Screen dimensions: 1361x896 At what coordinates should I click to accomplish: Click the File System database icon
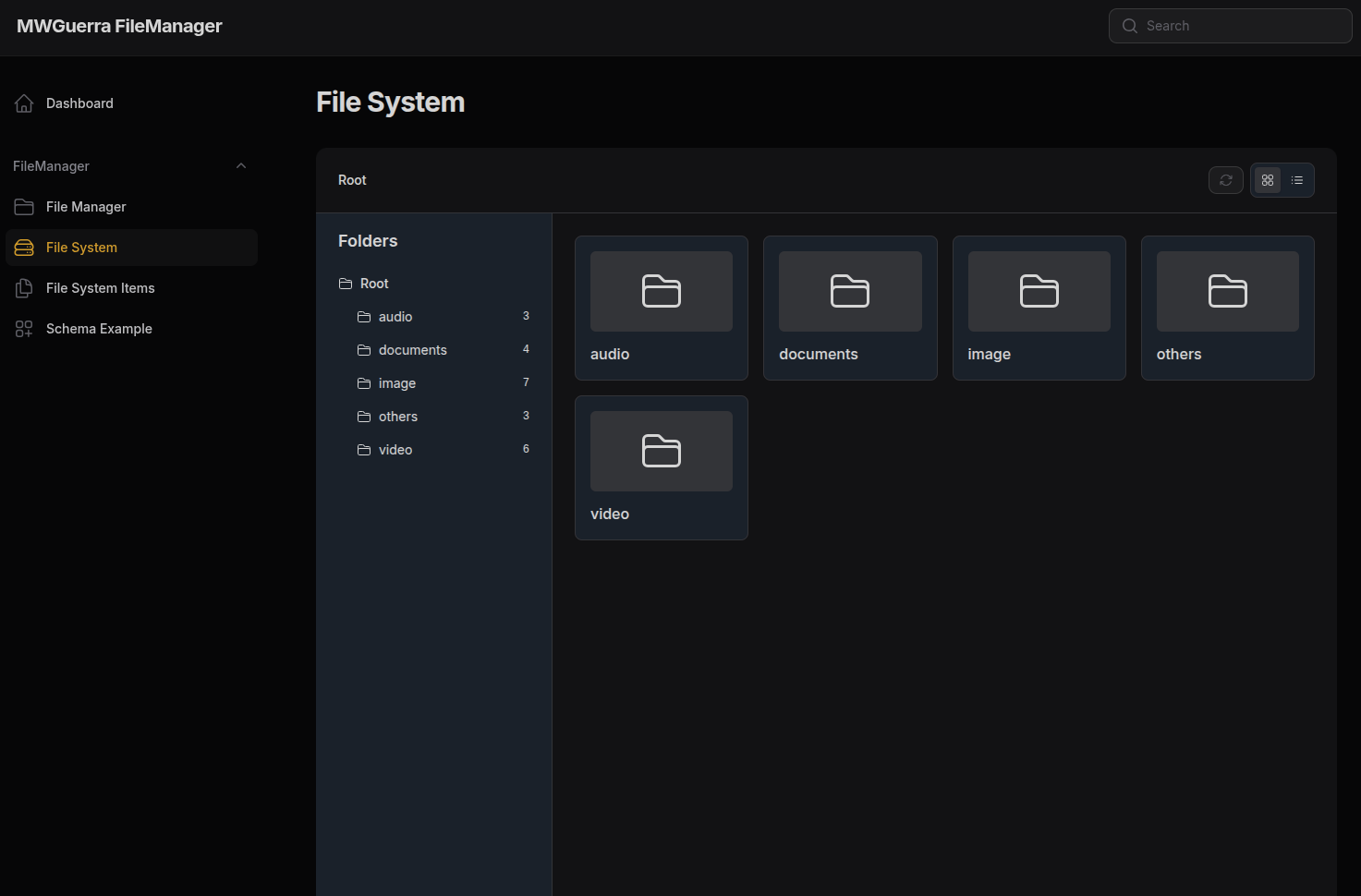pyautogui.click(x=24, y=248)
